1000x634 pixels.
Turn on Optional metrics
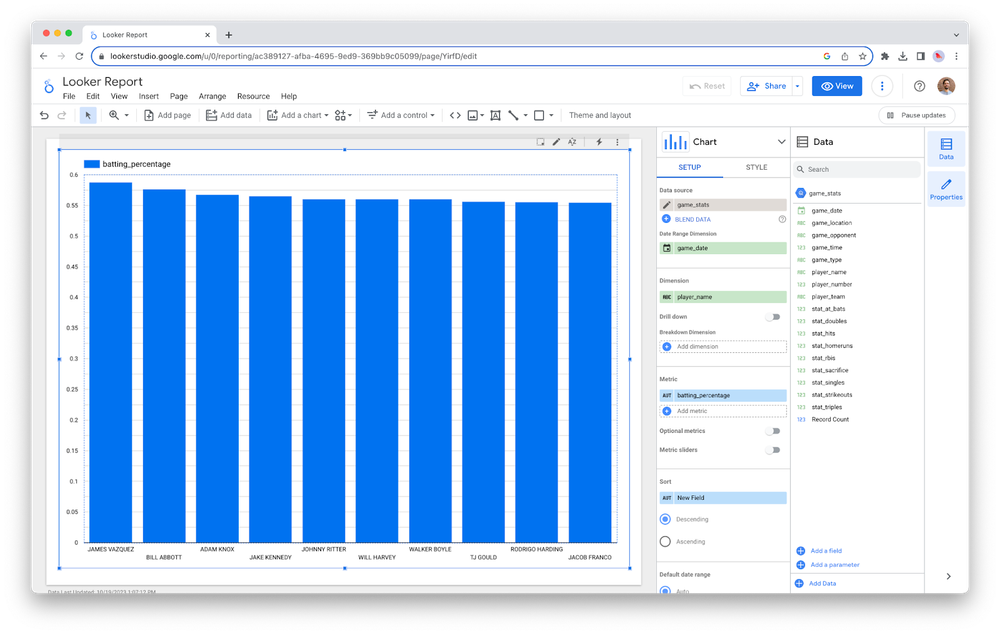[772, 431]
